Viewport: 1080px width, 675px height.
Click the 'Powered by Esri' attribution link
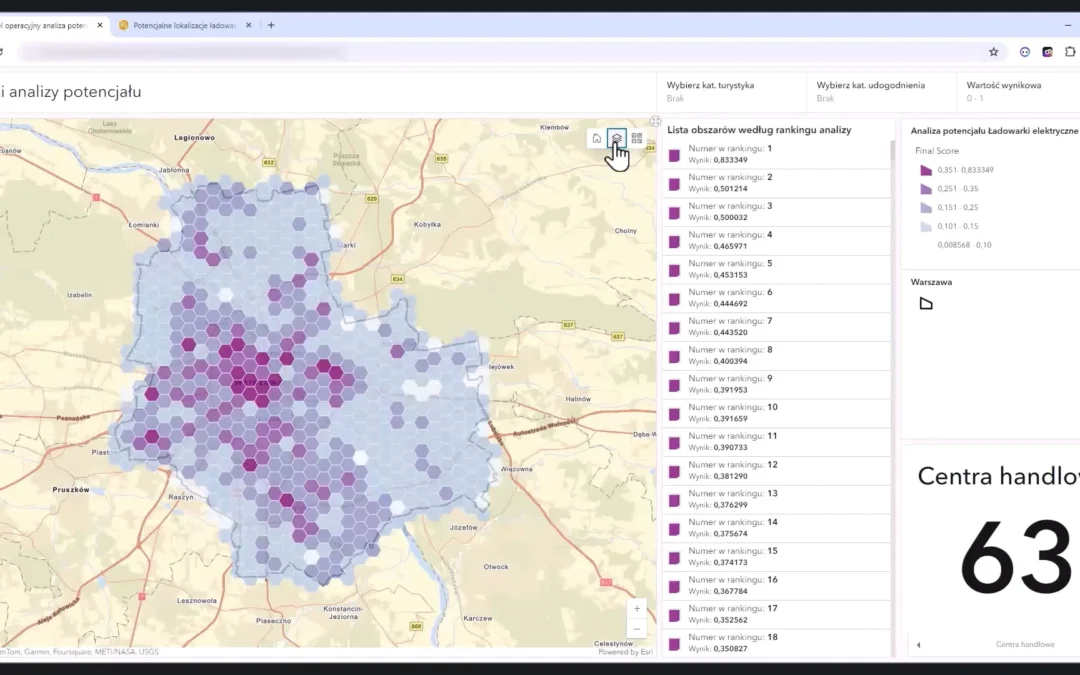[625, 652]
